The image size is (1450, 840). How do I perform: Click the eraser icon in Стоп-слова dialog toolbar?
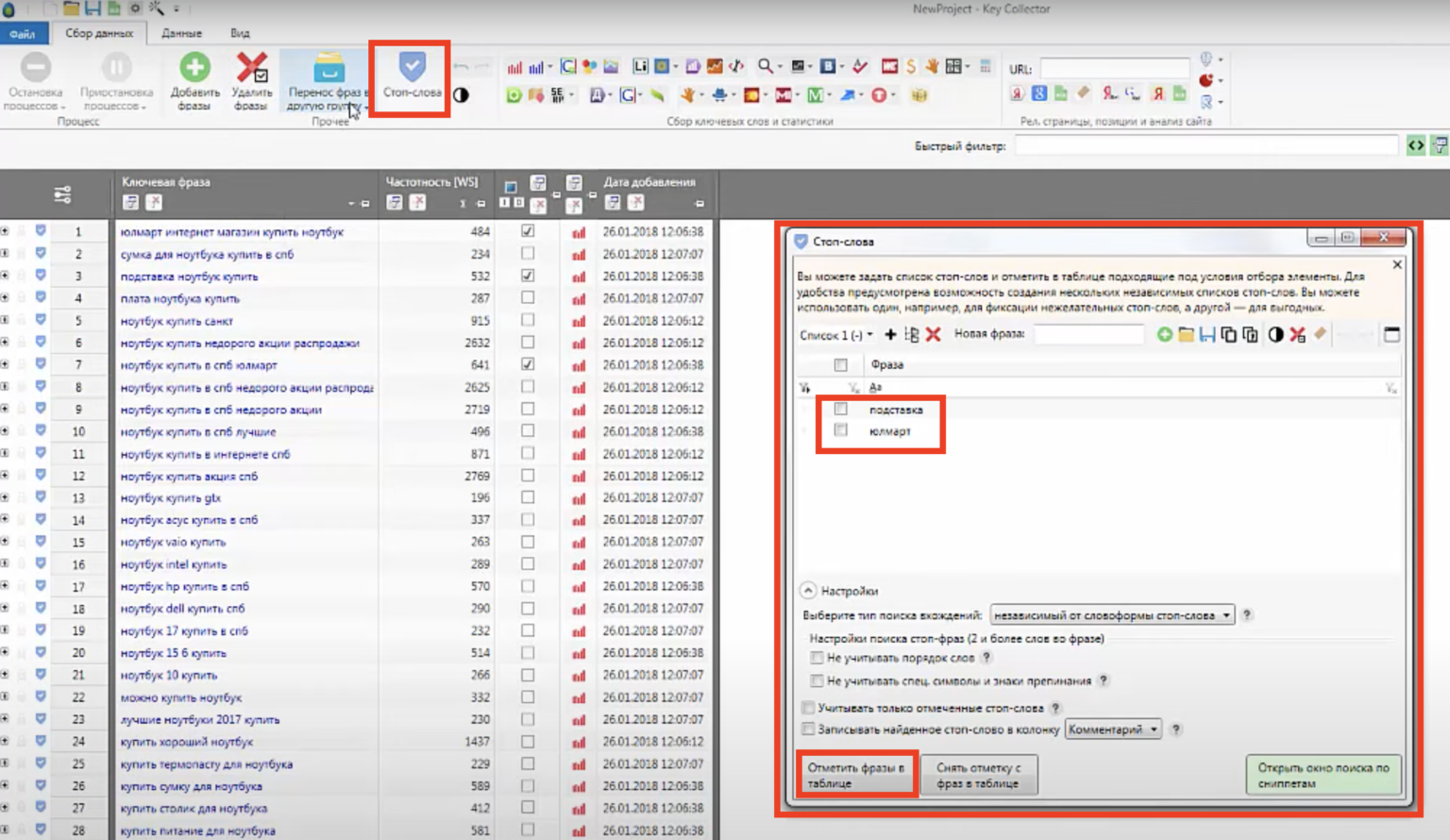pos(1320,334)
